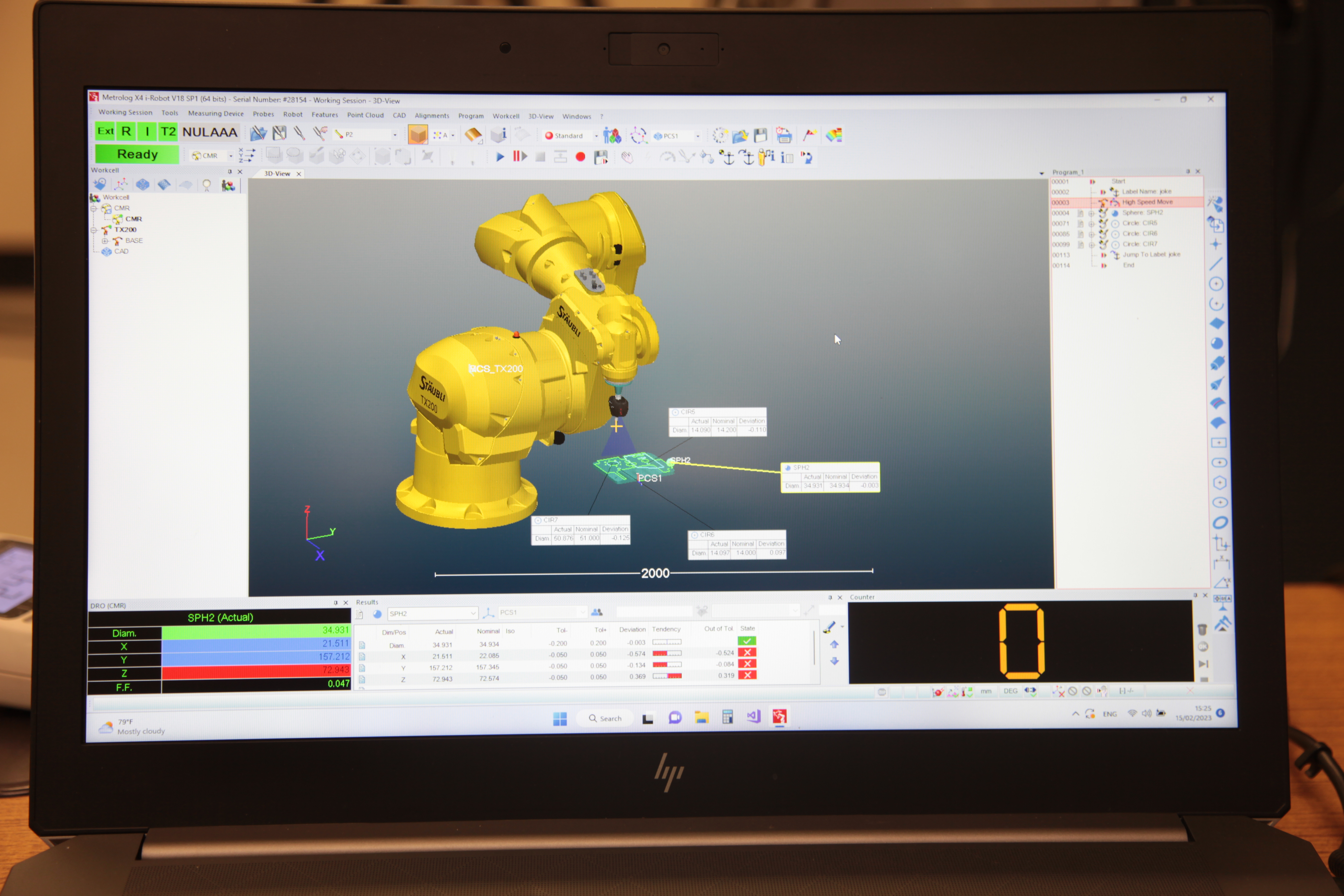Select the Sphere feature tool in right toolbar
1344x896 pixels.
tap(1217, 343)
